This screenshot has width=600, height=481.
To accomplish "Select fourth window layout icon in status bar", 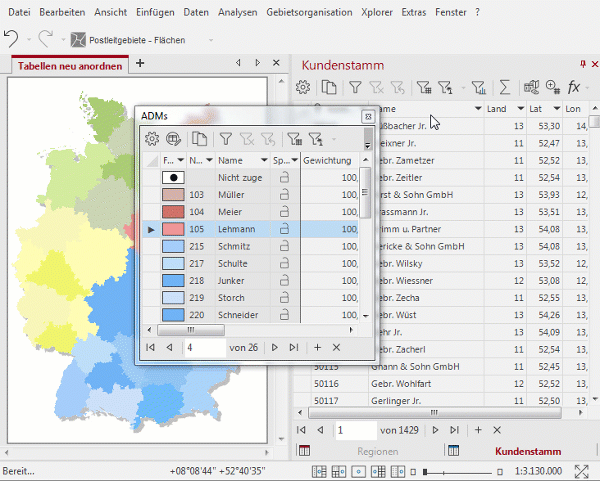I will click(x=378, y=471).
